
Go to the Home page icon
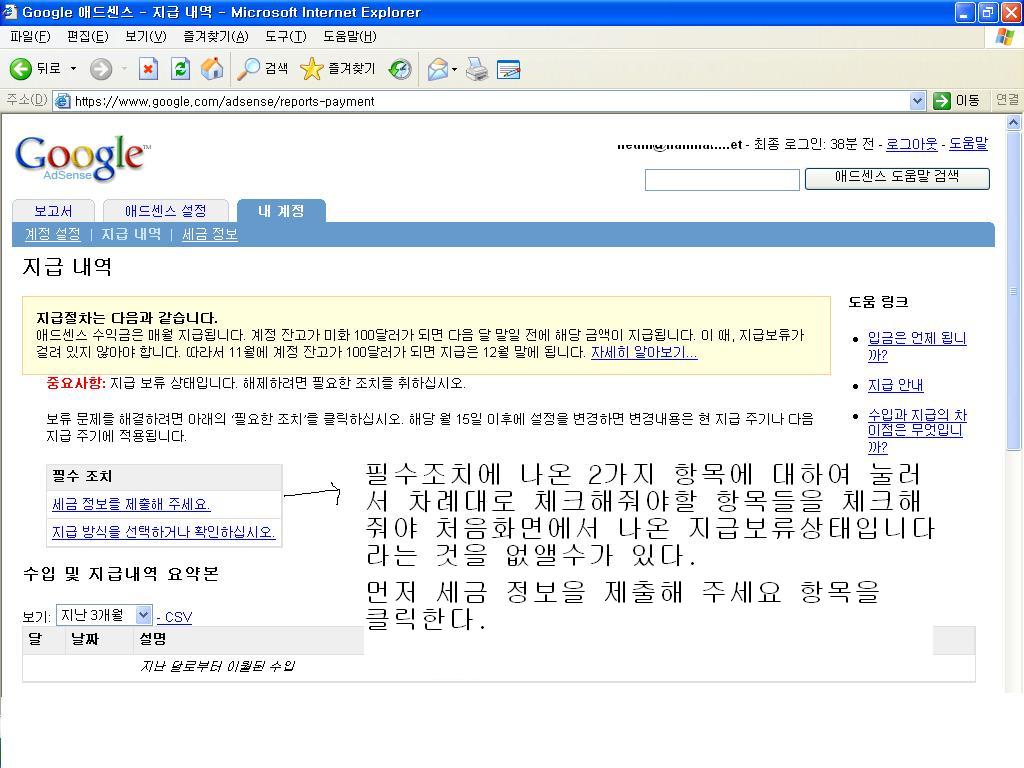(212, 69)
